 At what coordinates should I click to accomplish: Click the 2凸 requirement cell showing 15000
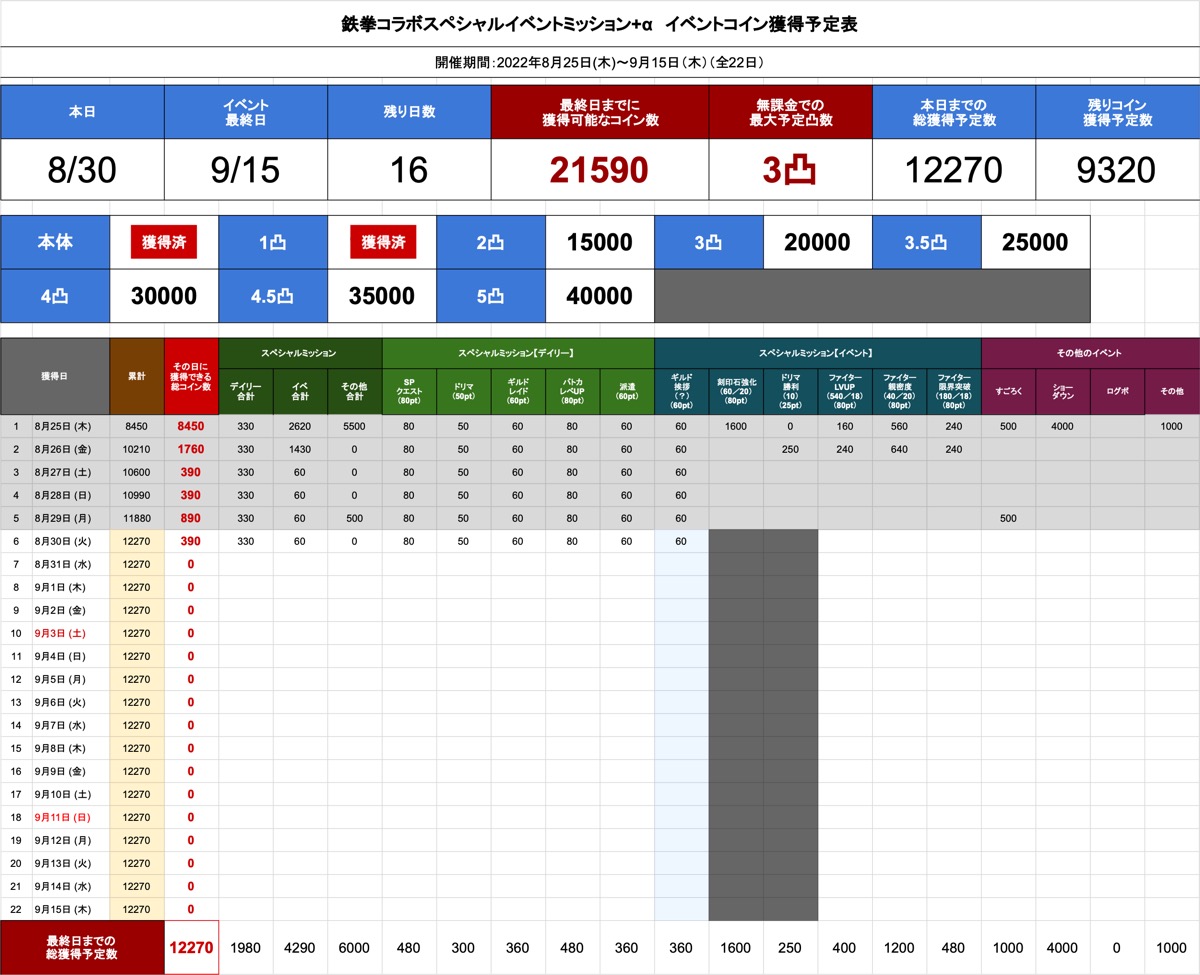pos(599,242)
